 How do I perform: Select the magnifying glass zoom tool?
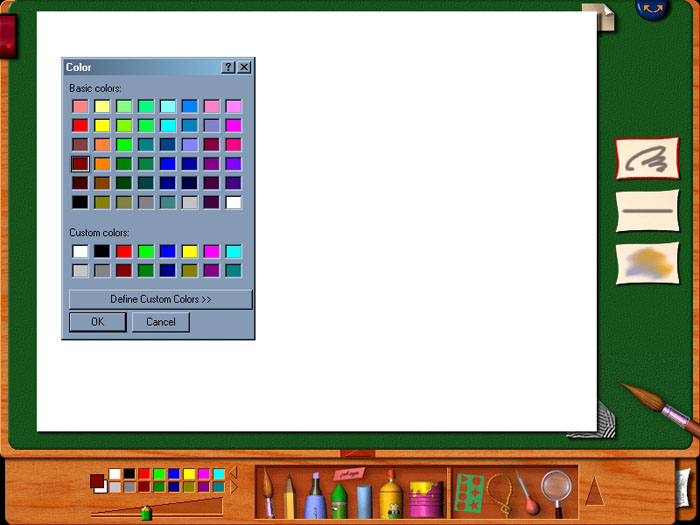pos(557,490)
